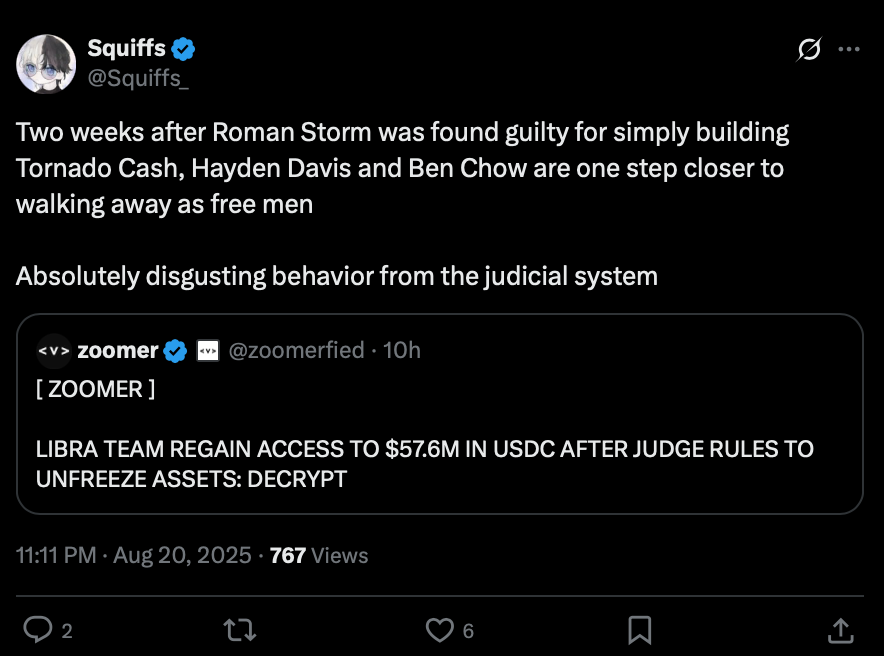Screen dimensions: 884x656
Task: Open the share post icon
Action: click(841, 629)
